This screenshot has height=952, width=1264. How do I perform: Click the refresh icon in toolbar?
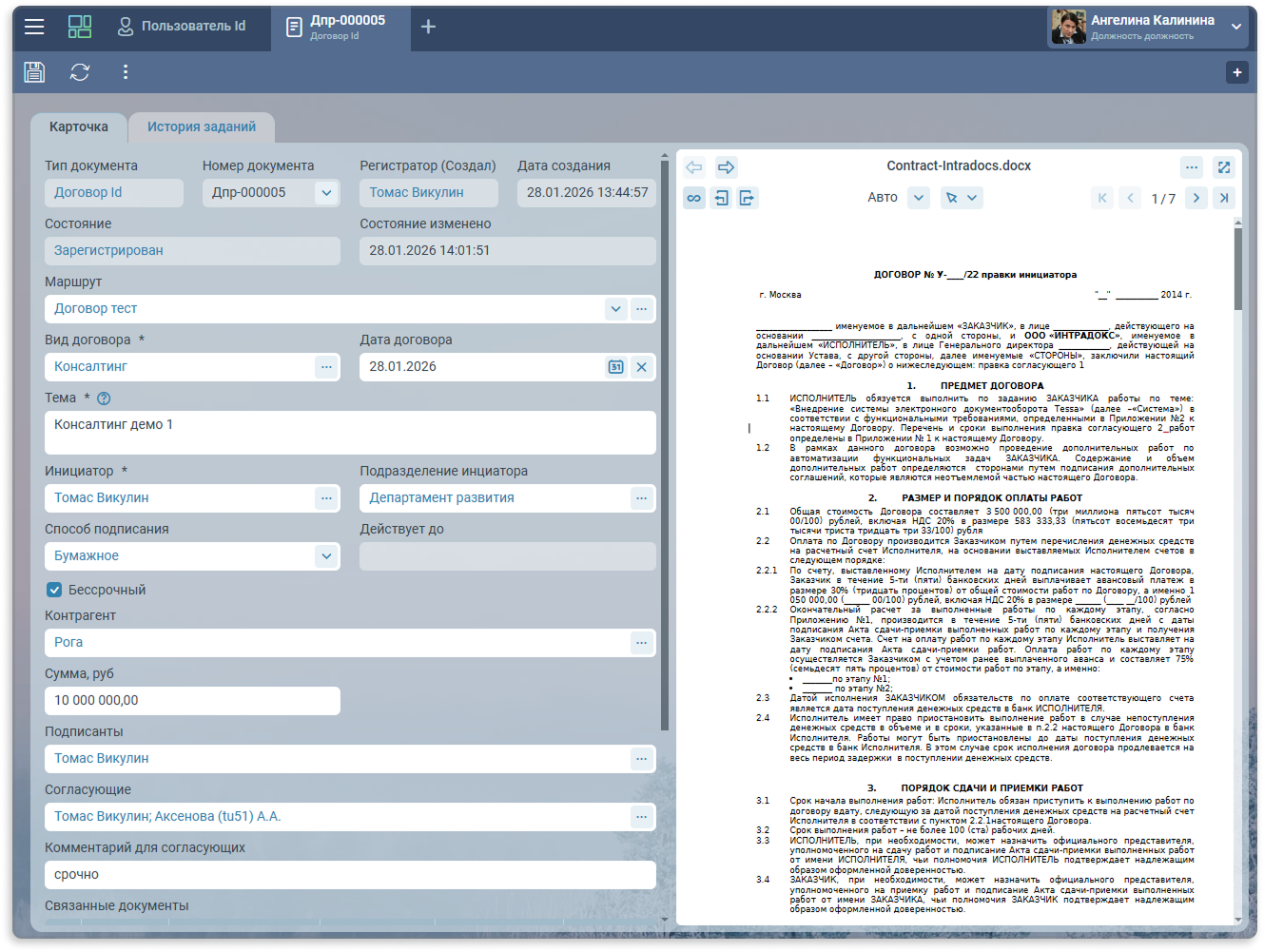80,72
